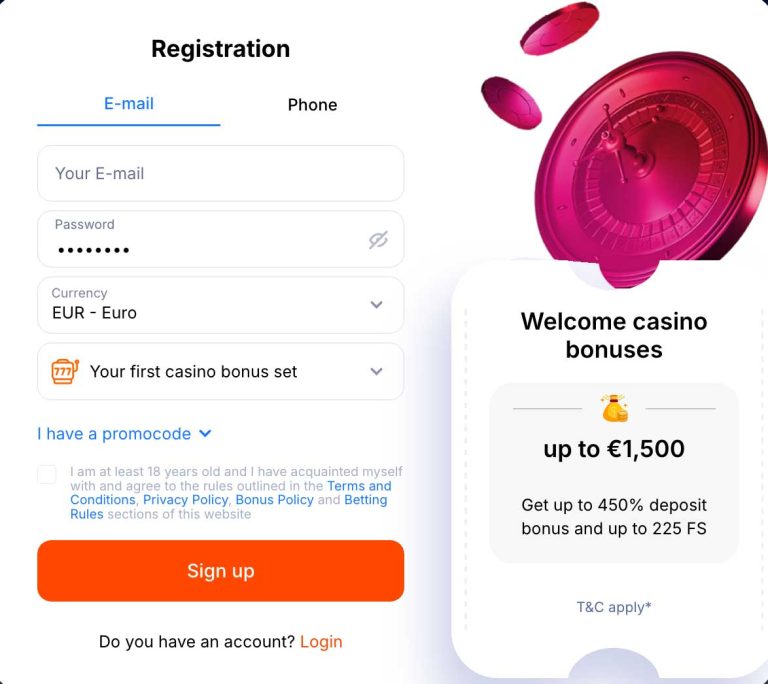
Task: Click the 'up to €1,500' bonus card
Action: pos(614,472)
